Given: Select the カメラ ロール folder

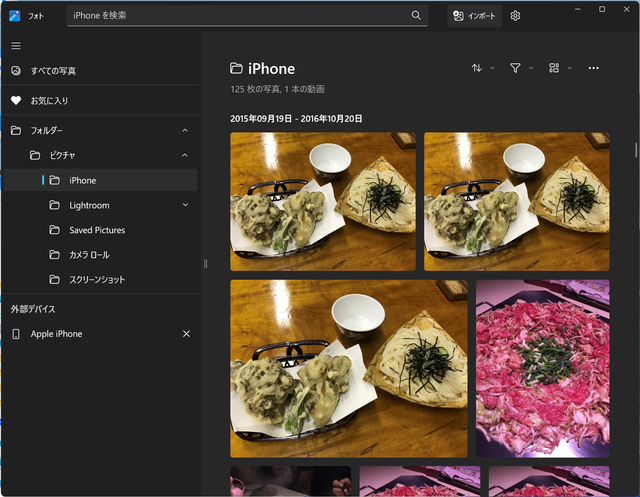Looking at the screenshot, I should point(90,255).
